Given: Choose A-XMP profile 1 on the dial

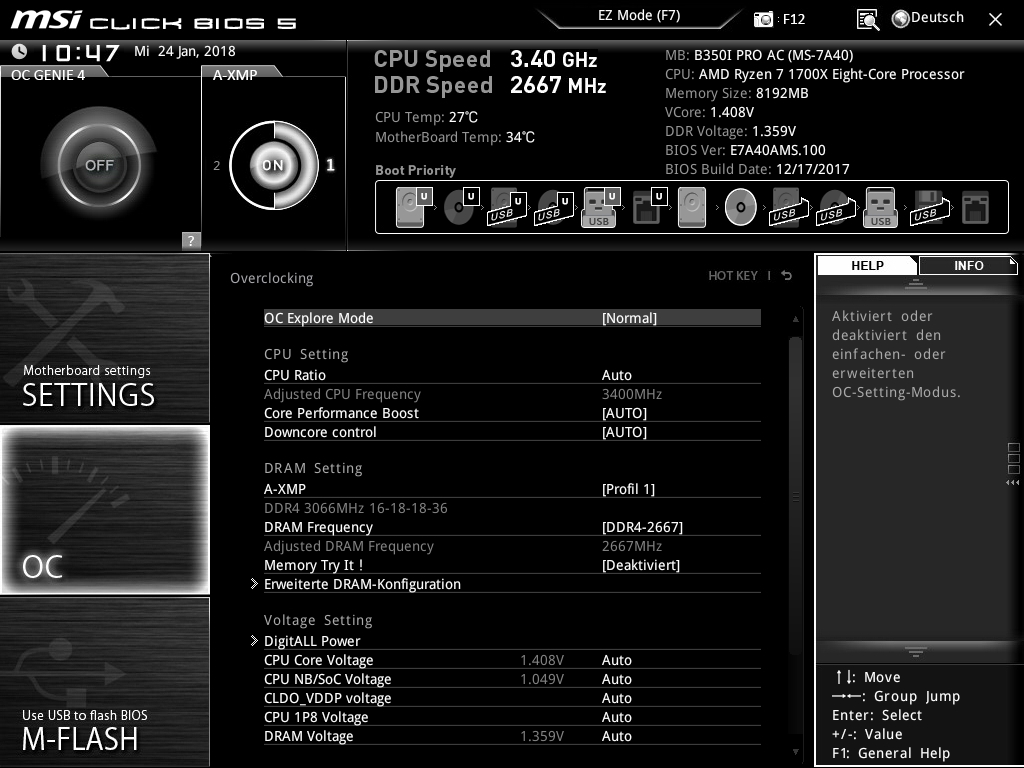Looking at the screenshot, I should [330, 165].
